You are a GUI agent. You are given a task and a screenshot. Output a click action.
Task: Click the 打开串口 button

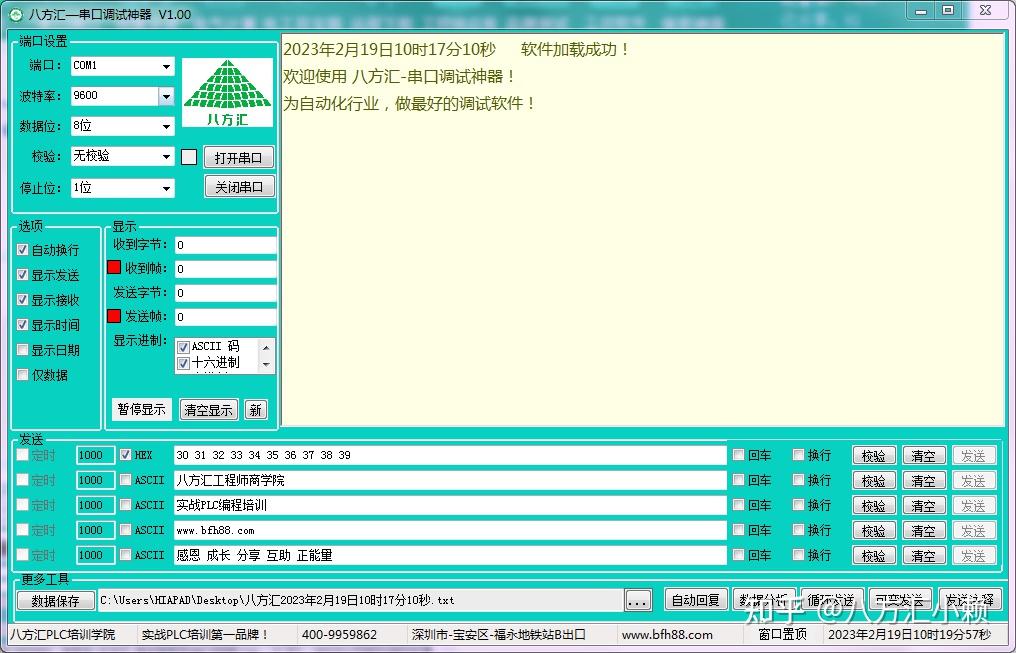tap(239, 157)
